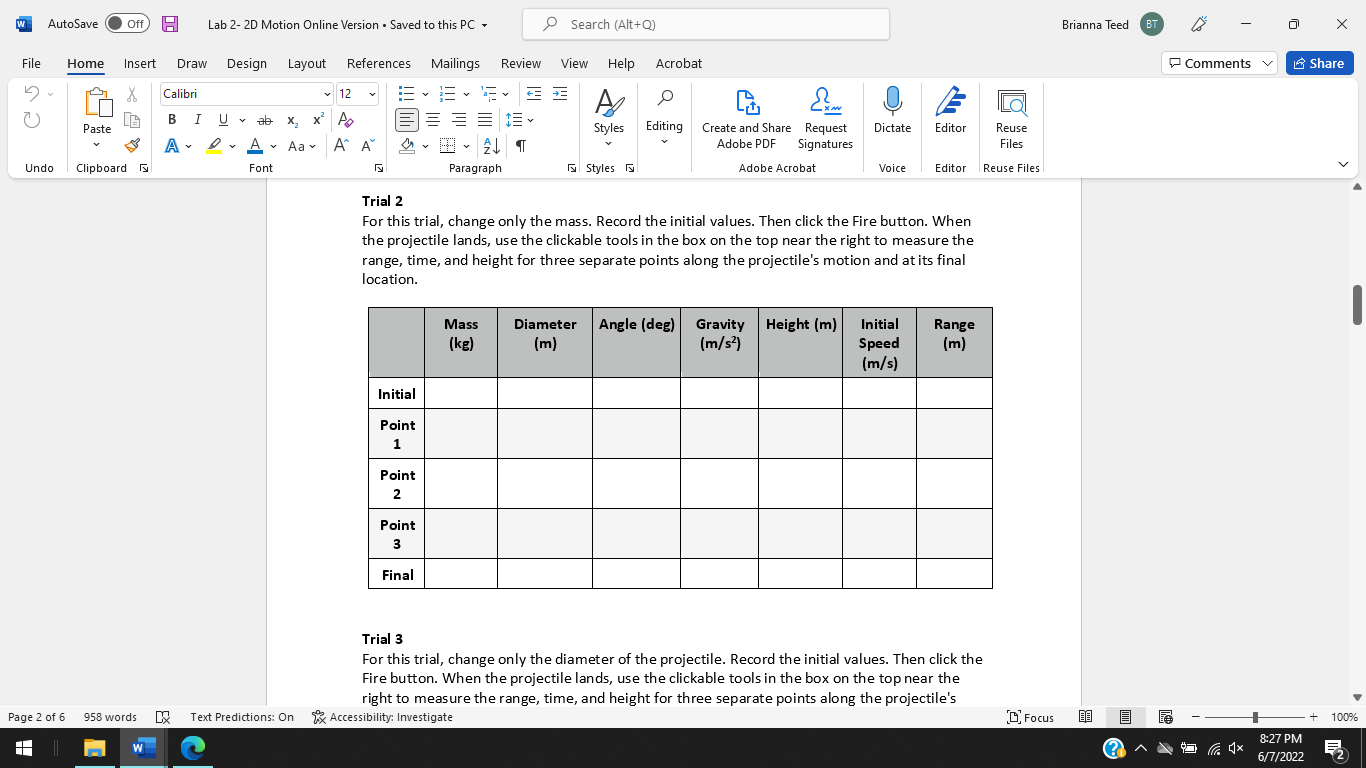The height and width of the screenshot is (768, 1366).
Task: Click the Search field at the top
Action: (704, 23)
